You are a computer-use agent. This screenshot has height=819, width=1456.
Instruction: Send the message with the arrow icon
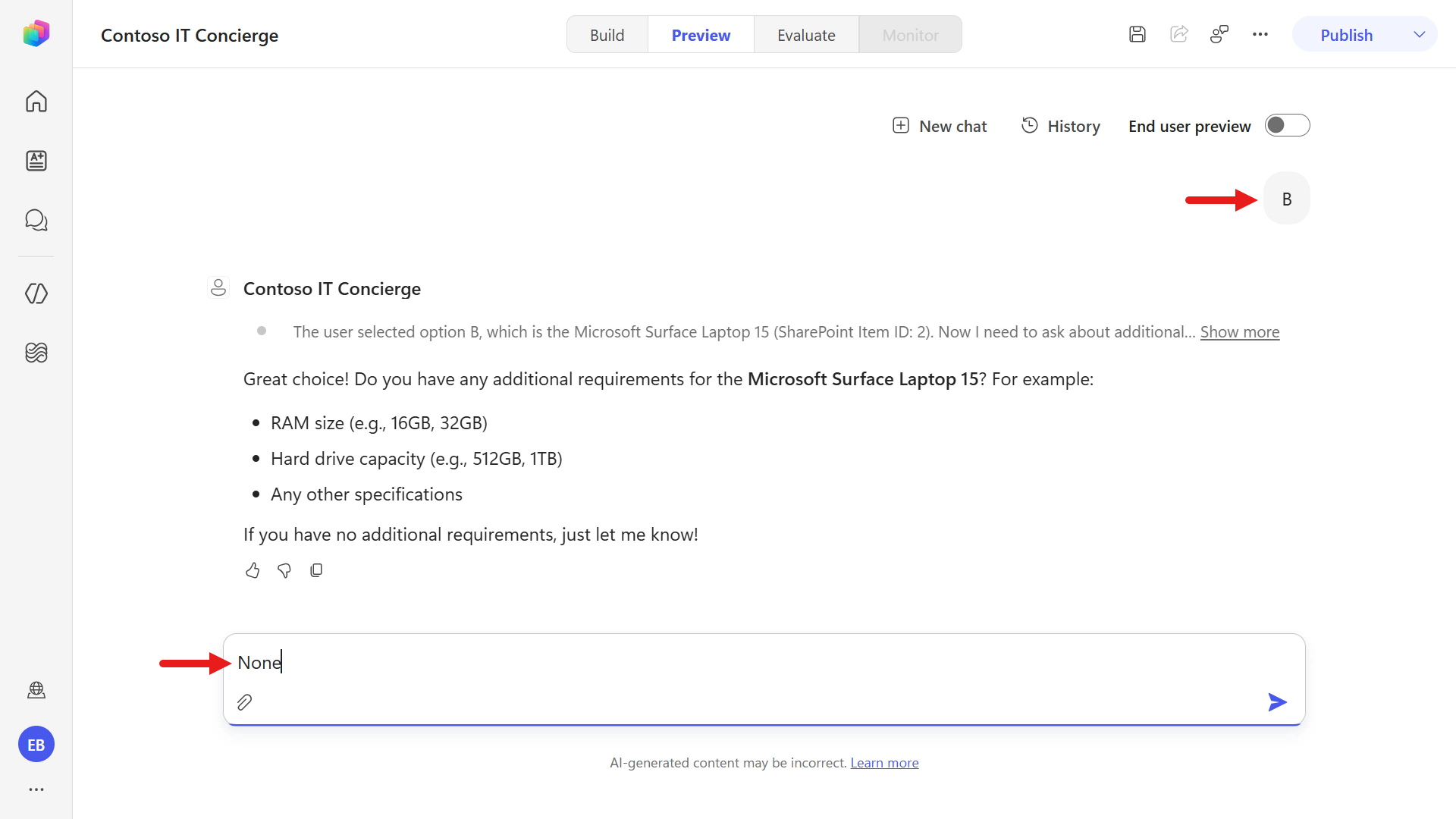(1277, 702)
